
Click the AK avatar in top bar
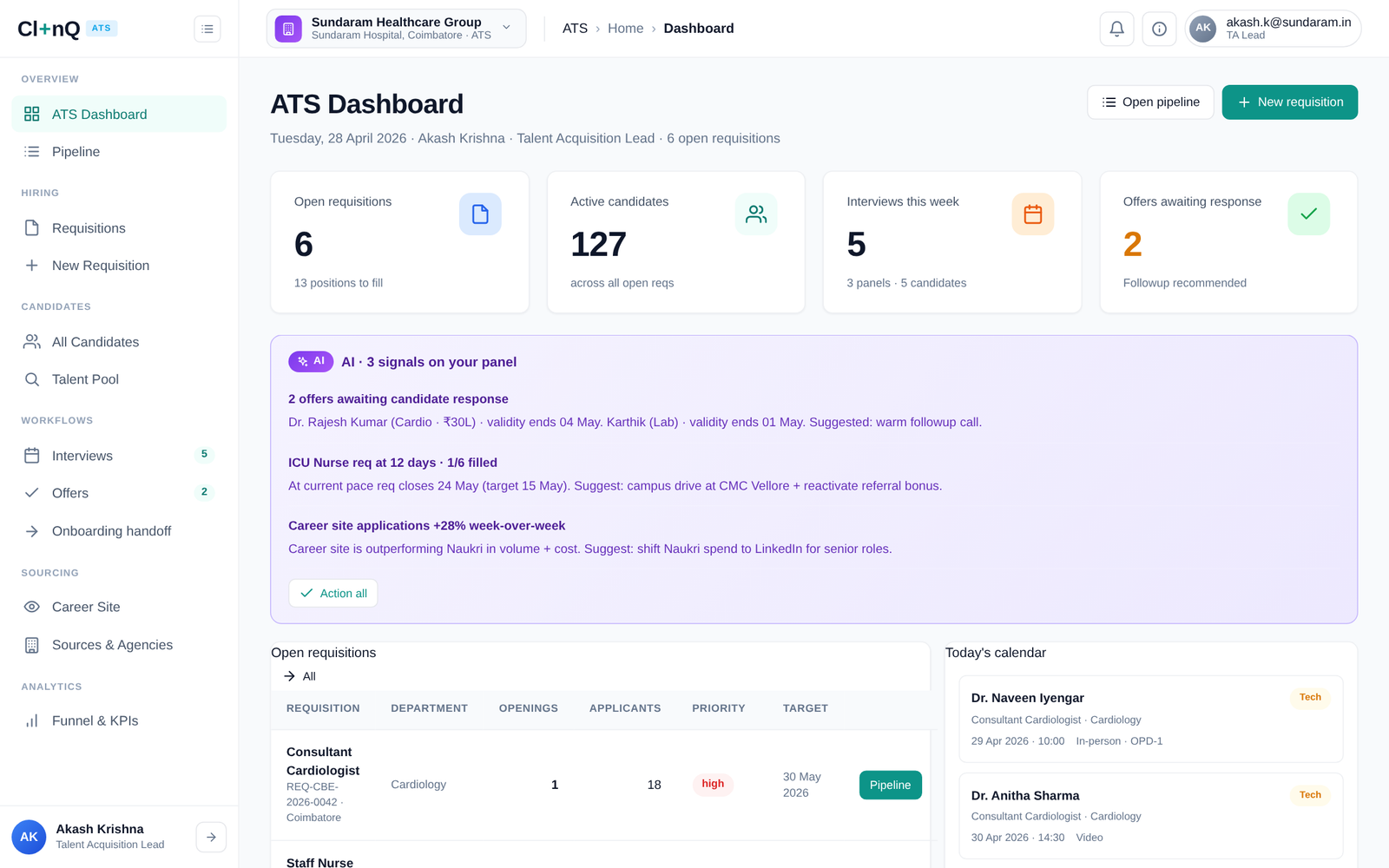(1203, 28)
